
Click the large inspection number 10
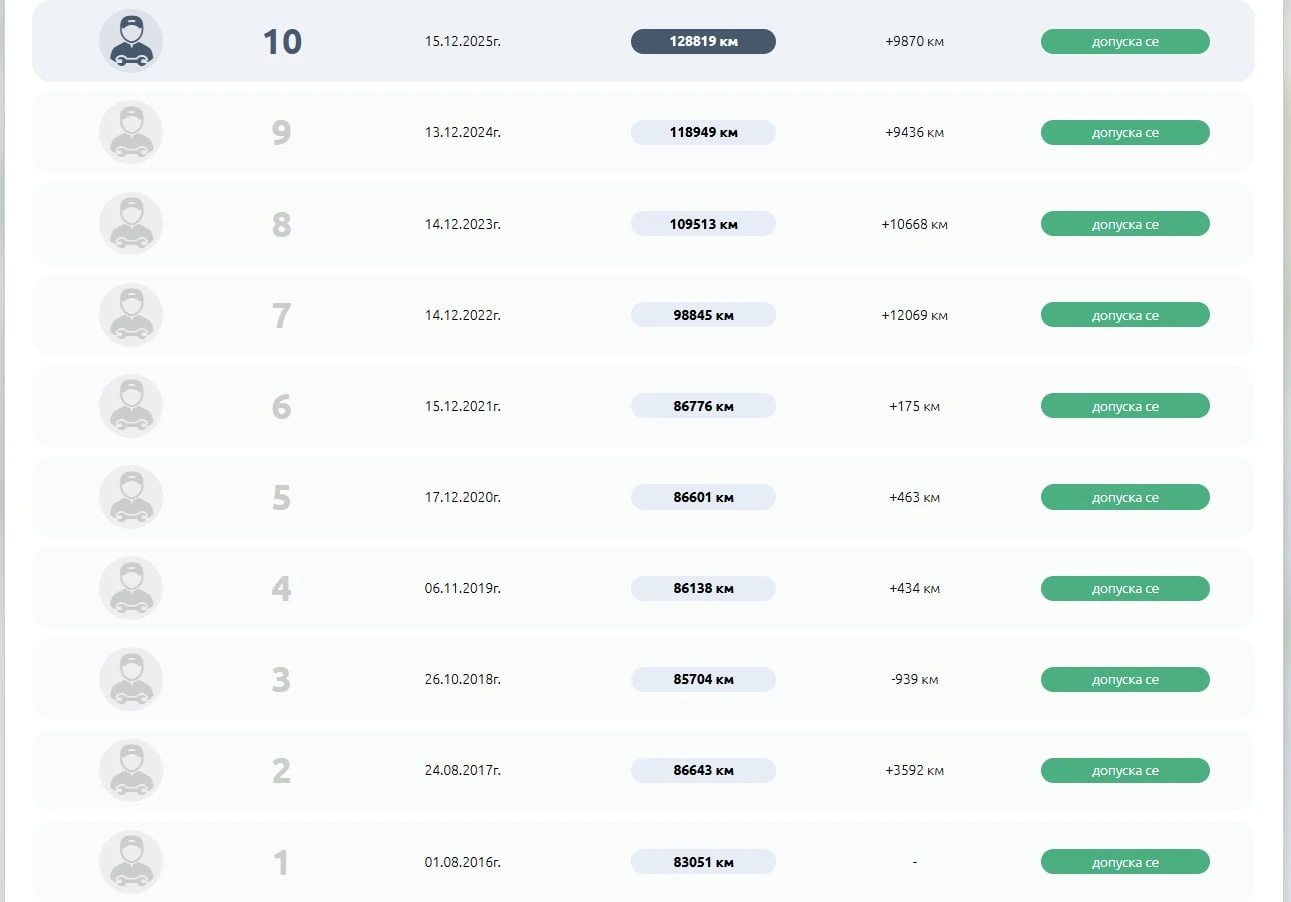282,42
